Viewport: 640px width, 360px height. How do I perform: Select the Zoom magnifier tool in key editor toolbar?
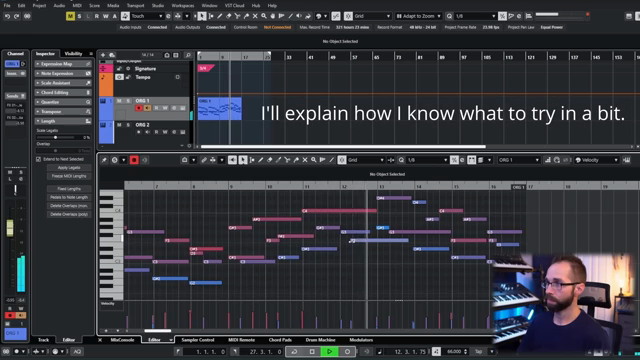click(x=314, y=160)
